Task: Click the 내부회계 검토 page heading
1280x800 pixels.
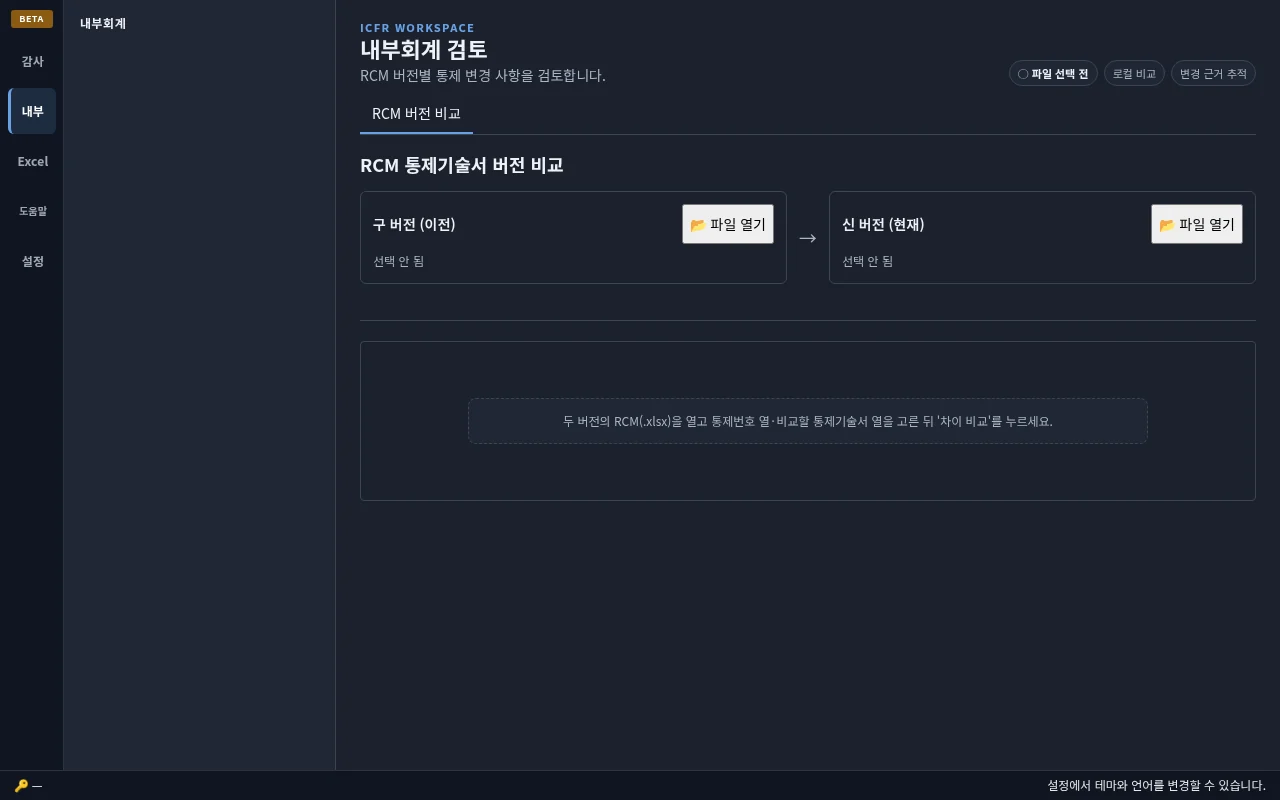Action: 424,49
